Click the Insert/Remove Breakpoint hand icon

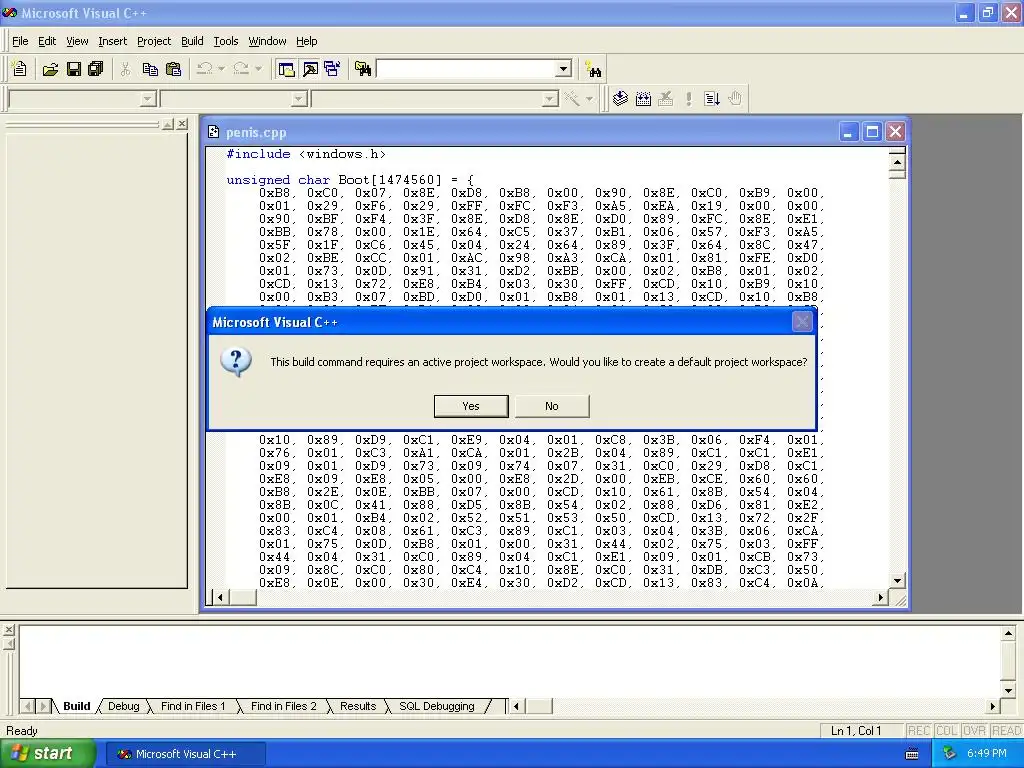pos(735,99)
